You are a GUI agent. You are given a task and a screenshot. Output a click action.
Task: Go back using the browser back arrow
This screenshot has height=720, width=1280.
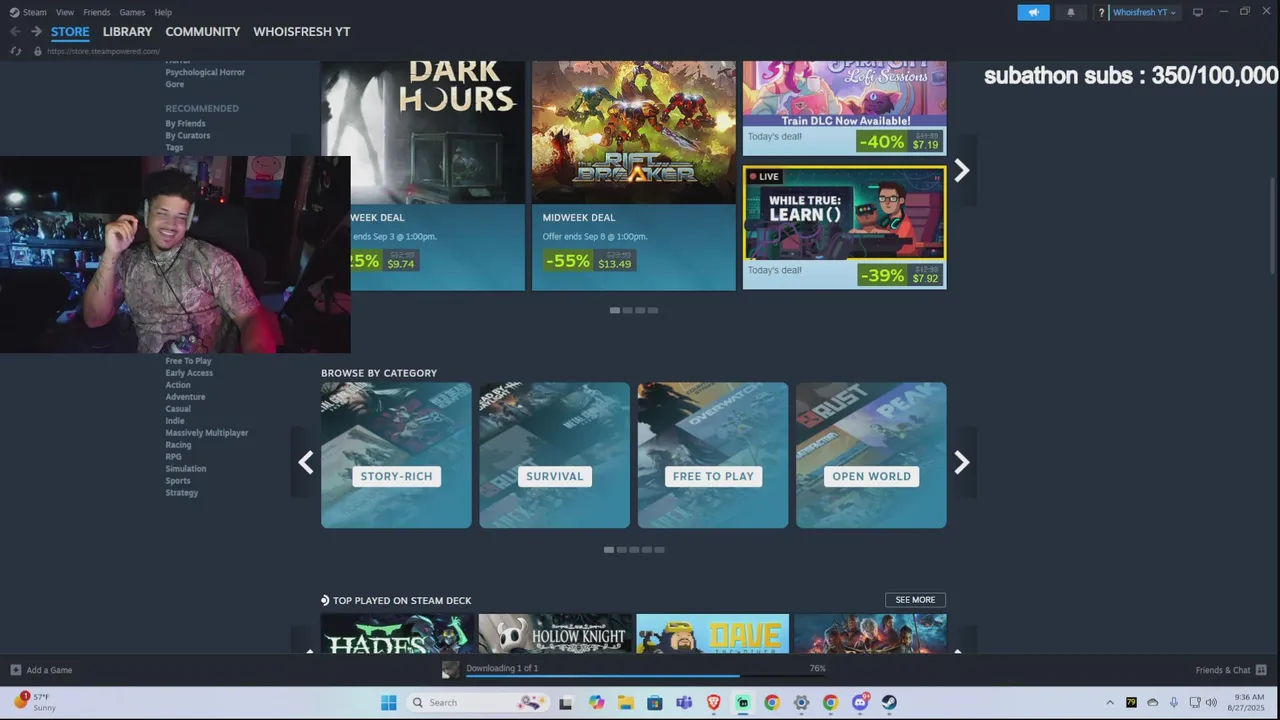[15, 32]
